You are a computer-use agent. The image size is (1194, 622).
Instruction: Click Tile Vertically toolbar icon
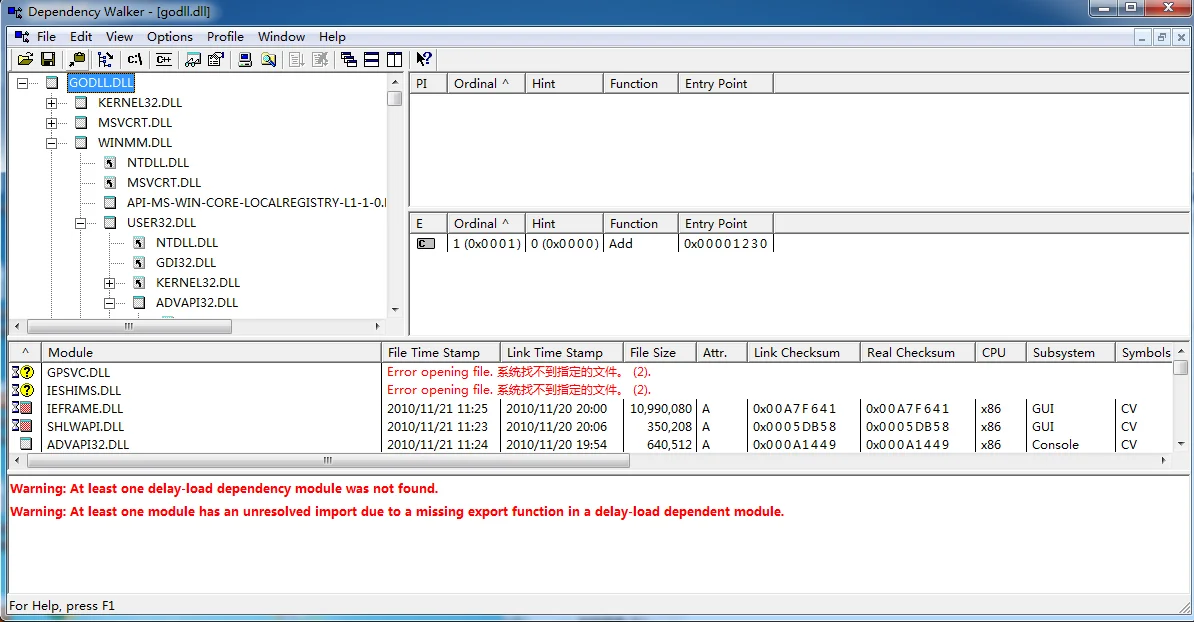click(394, 59)
